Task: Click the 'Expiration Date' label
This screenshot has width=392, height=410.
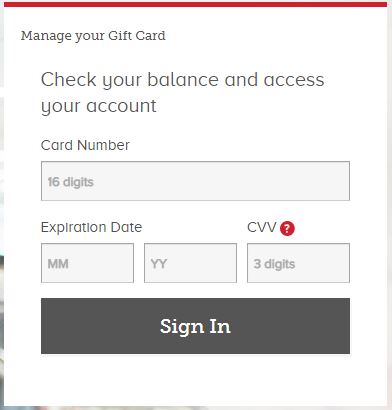Action: 91,227
